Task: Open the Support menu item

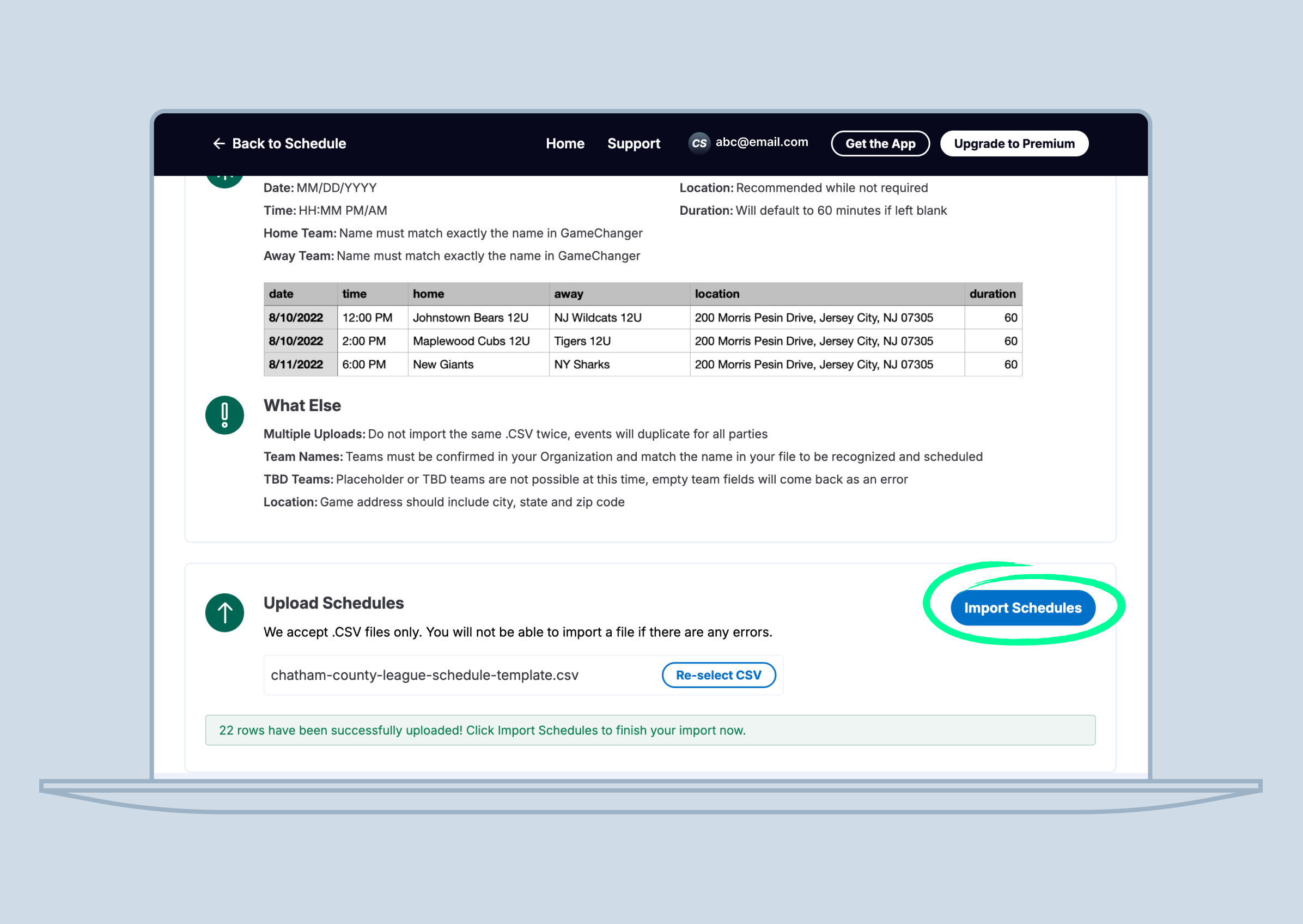Action: click(x=634, y=144)
